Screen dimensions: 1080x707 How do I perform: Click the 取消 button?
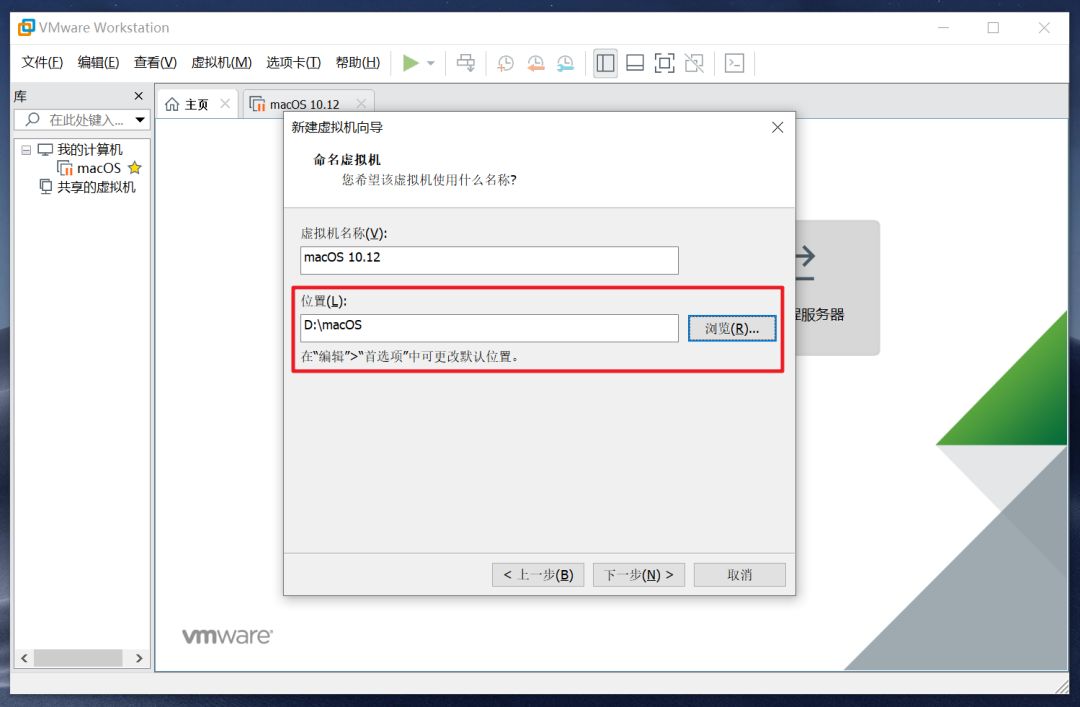pyautogui.click(x=740, y=575)
